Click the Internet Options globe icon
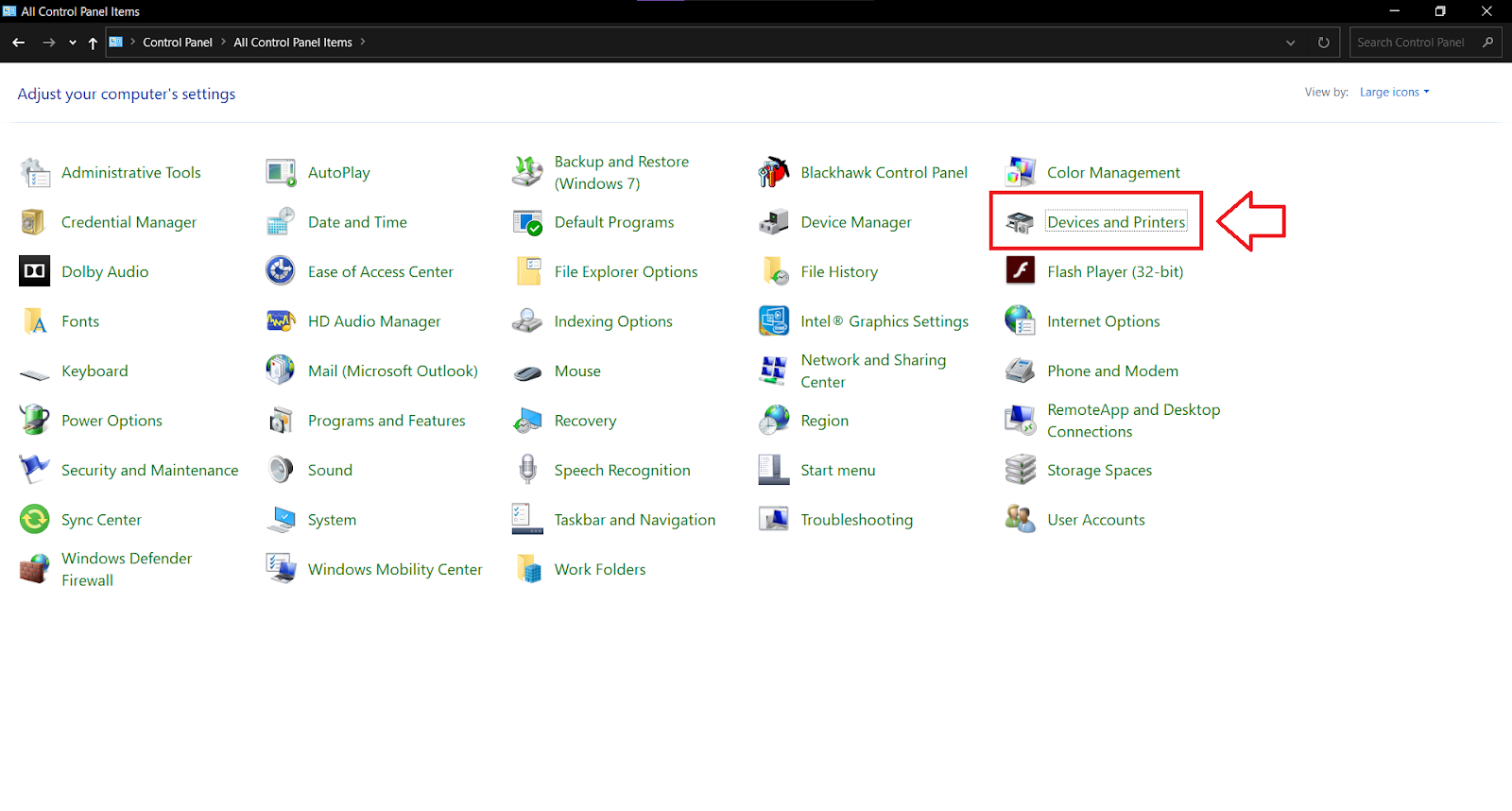The image size is (1512, 811). (x=1021, y=321)
